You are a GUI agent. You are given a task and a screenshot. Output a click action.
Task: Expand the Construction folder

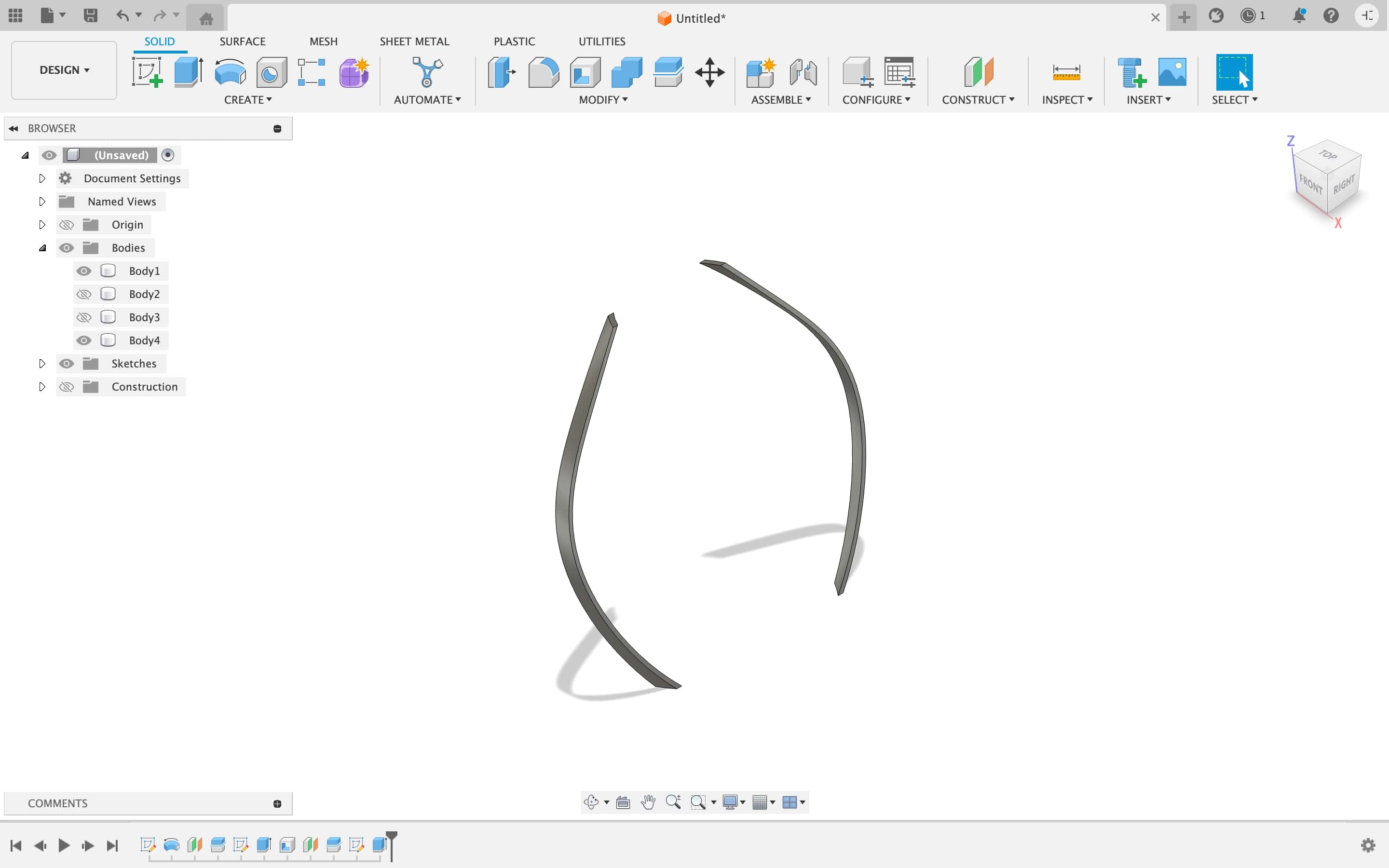[42, 387]
